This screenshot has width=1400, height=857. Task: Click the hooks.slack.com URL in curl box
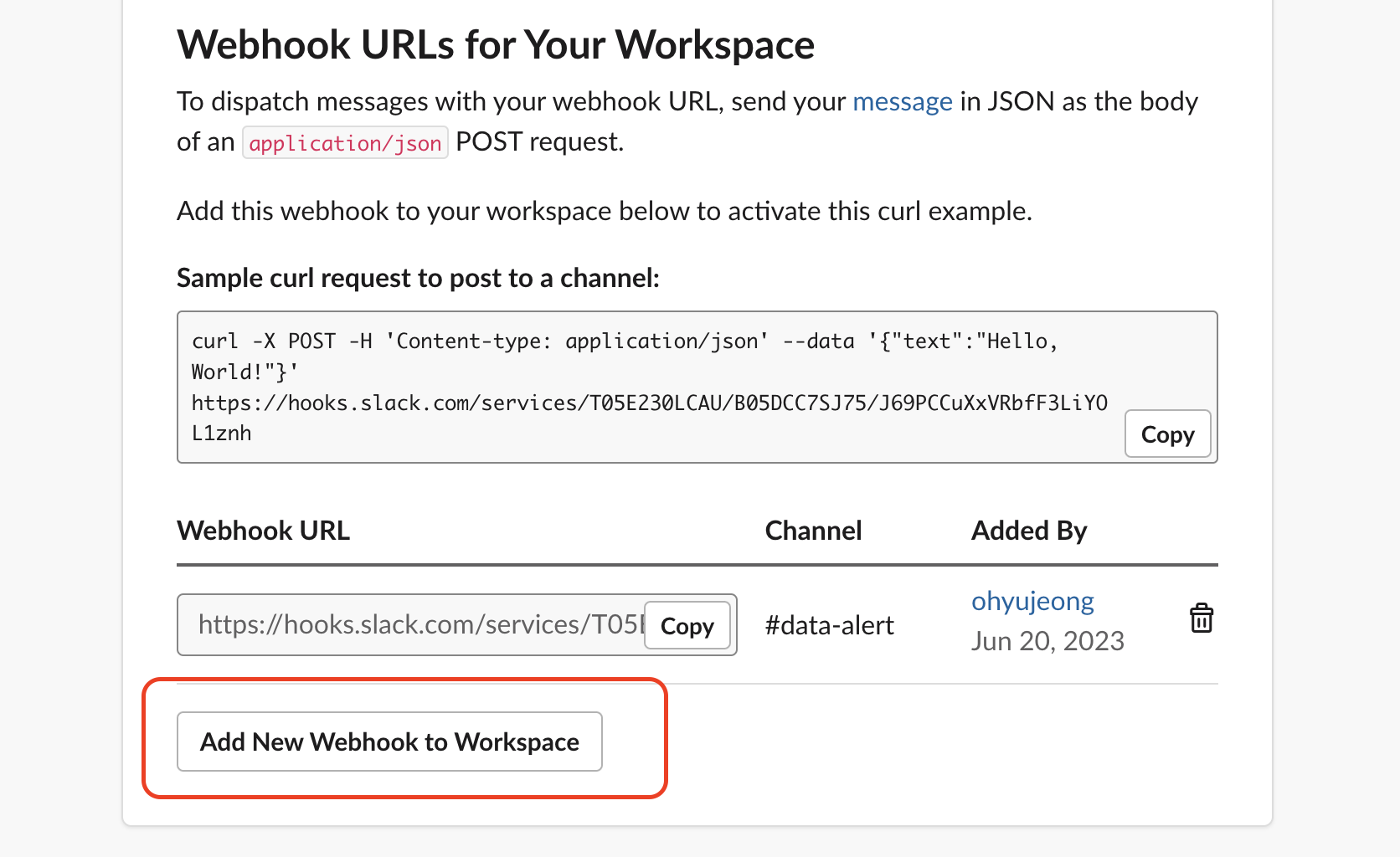[x=650, y=418]
